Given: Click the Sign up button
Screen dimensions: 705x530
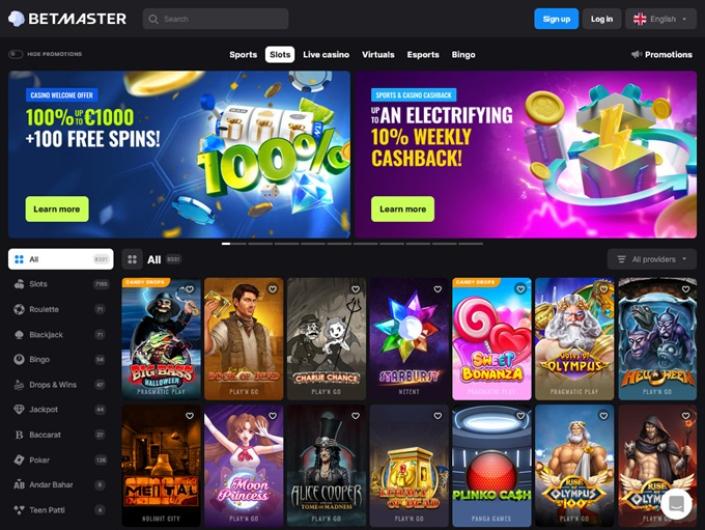Looking at the screenshot, I should click(x=556, y=19).
